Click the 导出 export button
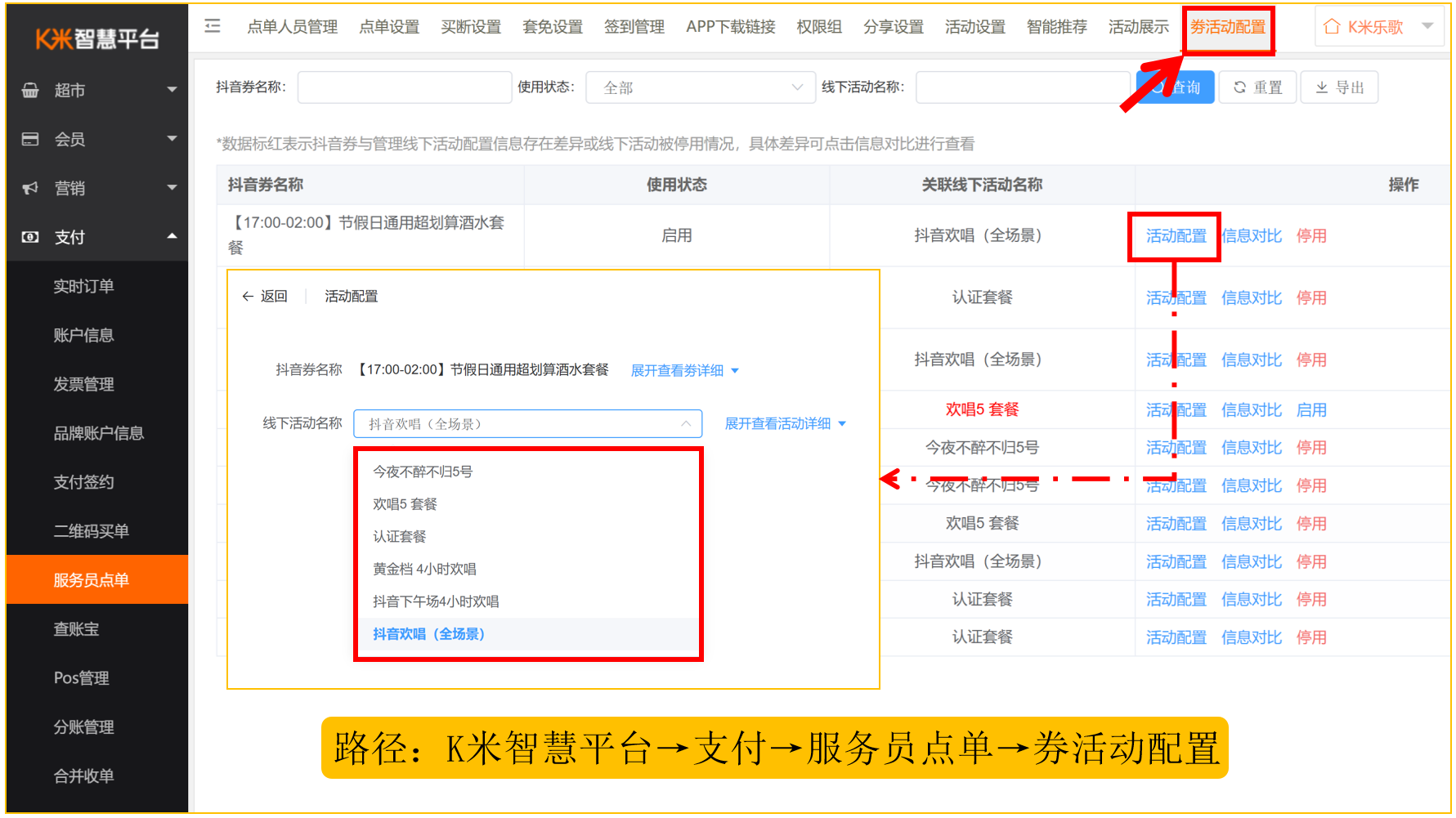 [1340, 87]
